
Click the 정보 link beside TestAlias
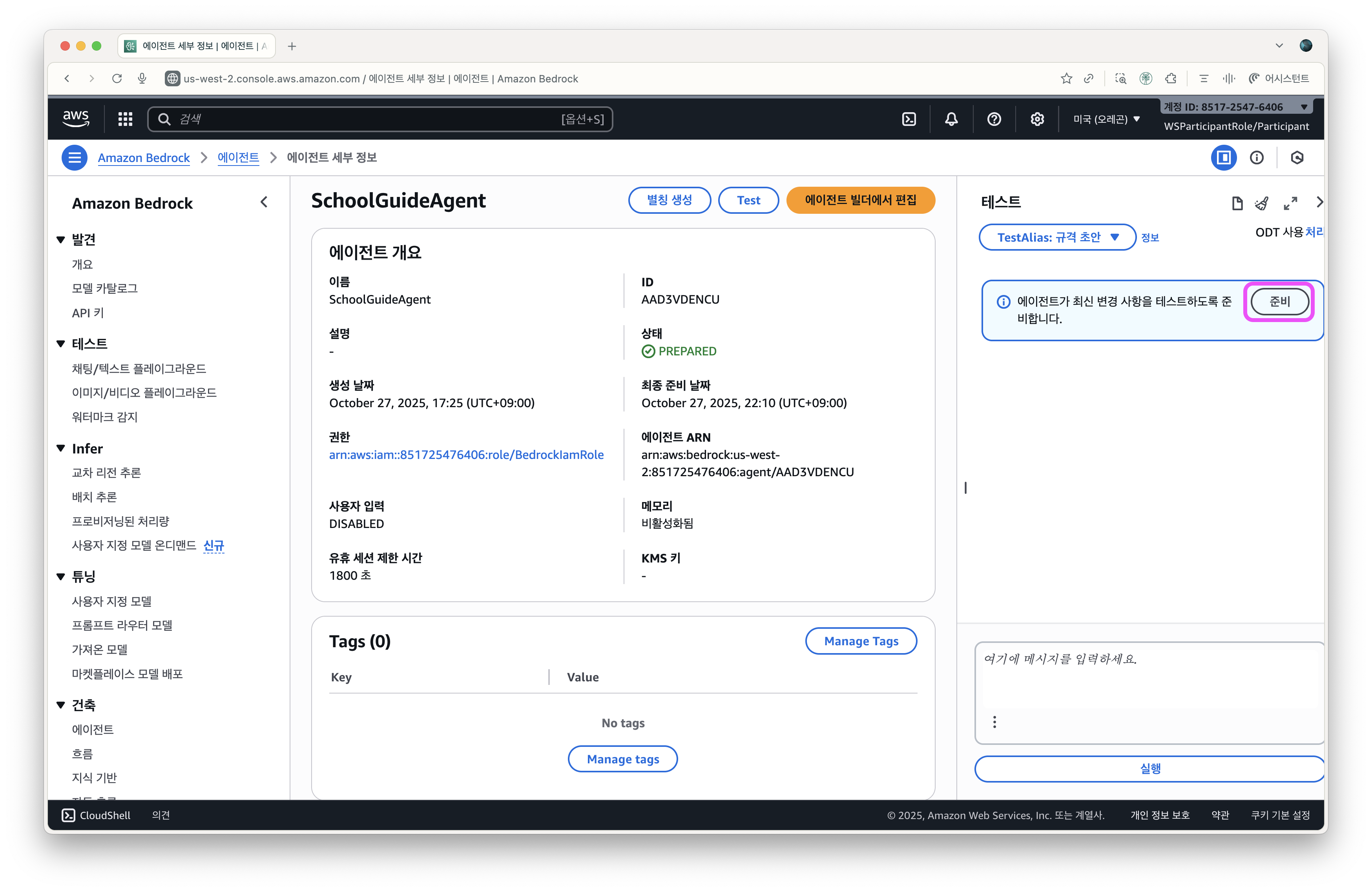click(x=1150, y=237)
